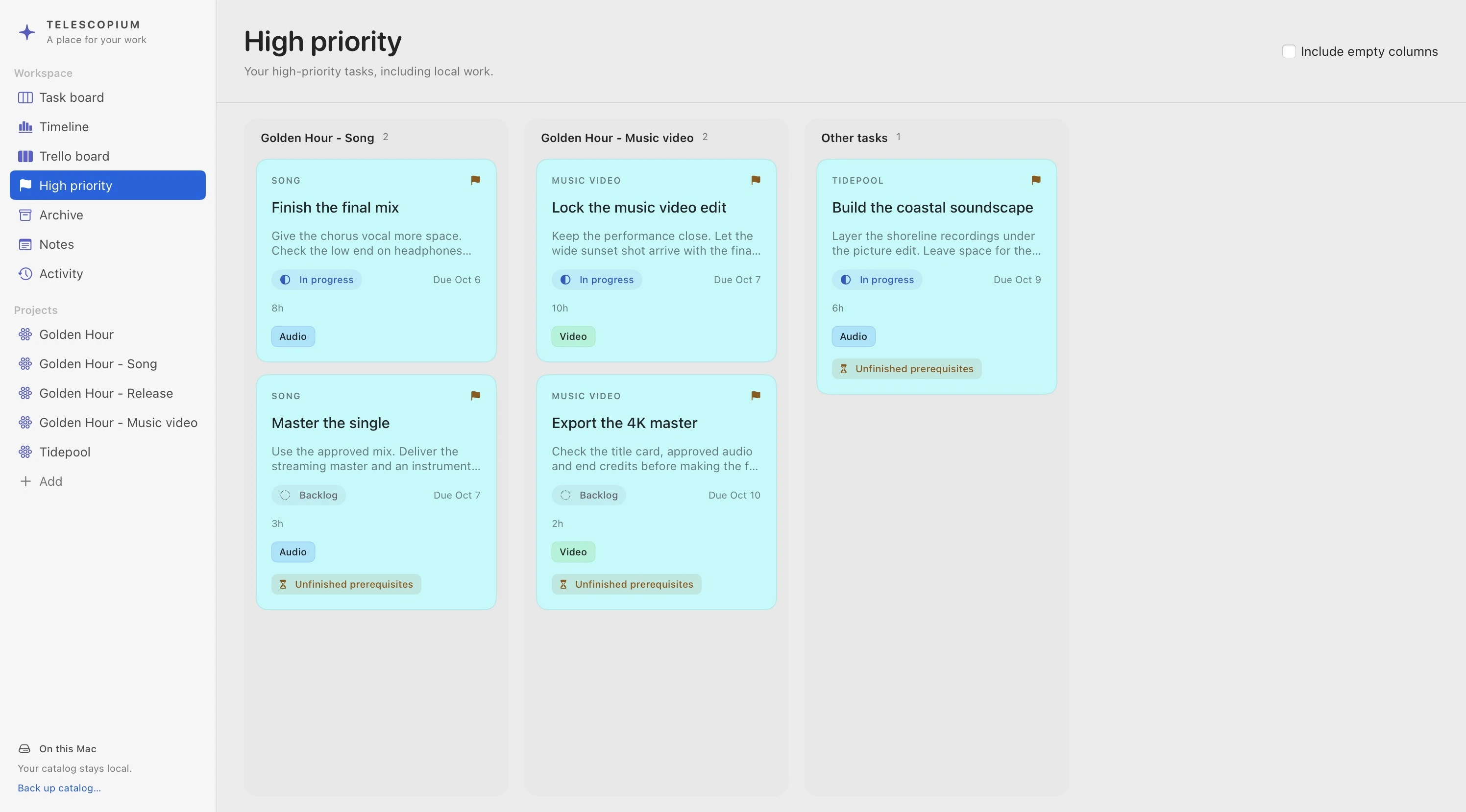Click the Golden Hour - Song project icon
The image size is (1466, 812).
[25, 364]
